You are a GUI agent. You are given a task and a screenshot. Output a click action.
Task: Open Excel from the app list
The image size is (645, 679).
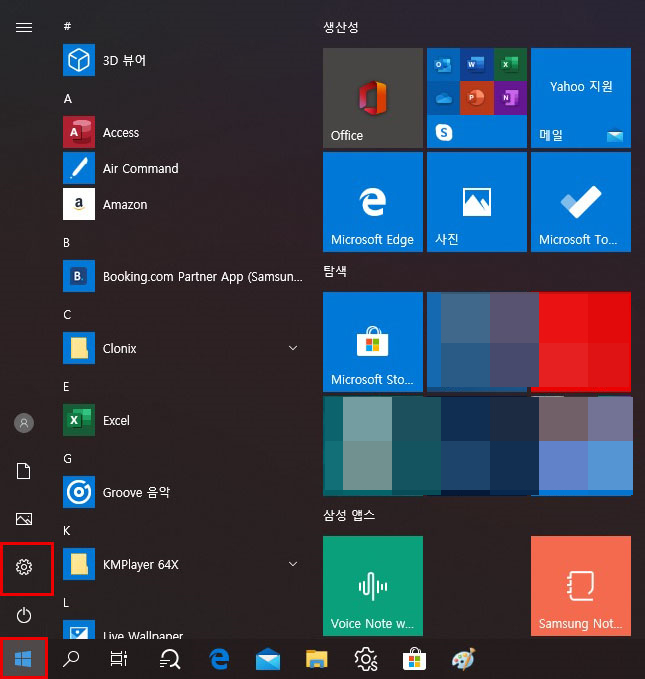[x=183, y=420]
